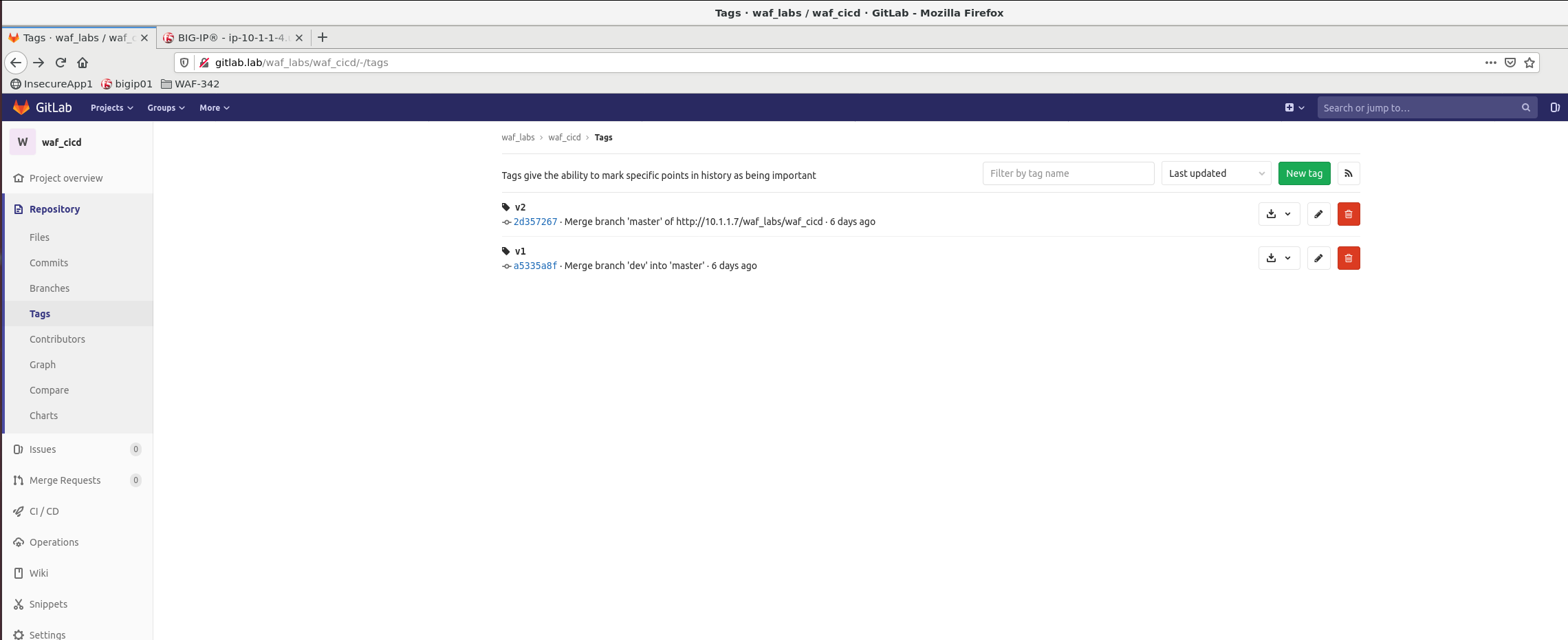Open the page actions ellipsis menu
The image size is (1568, 640).
(1490, 63)
